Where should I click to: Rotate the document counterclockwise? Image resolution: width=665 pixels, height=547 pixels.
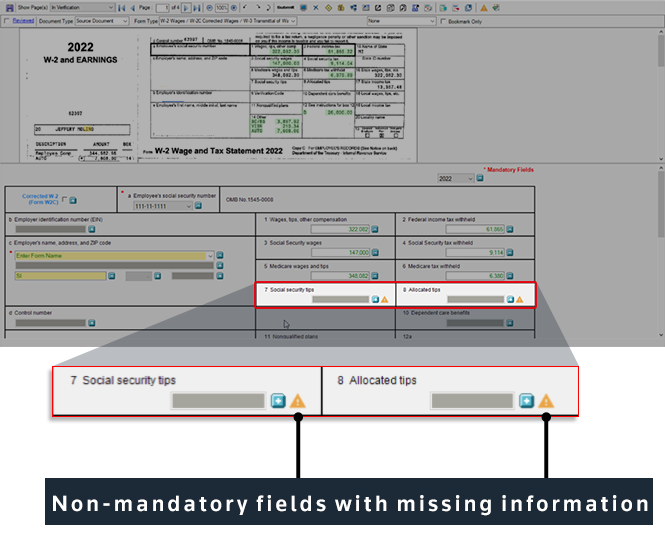pyautogui.click(x=245, y=8)
